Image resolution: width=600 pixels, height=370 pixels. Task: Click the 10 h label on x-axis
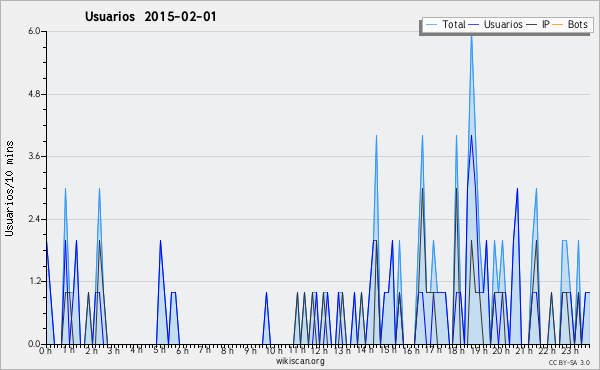pos(274,350)
